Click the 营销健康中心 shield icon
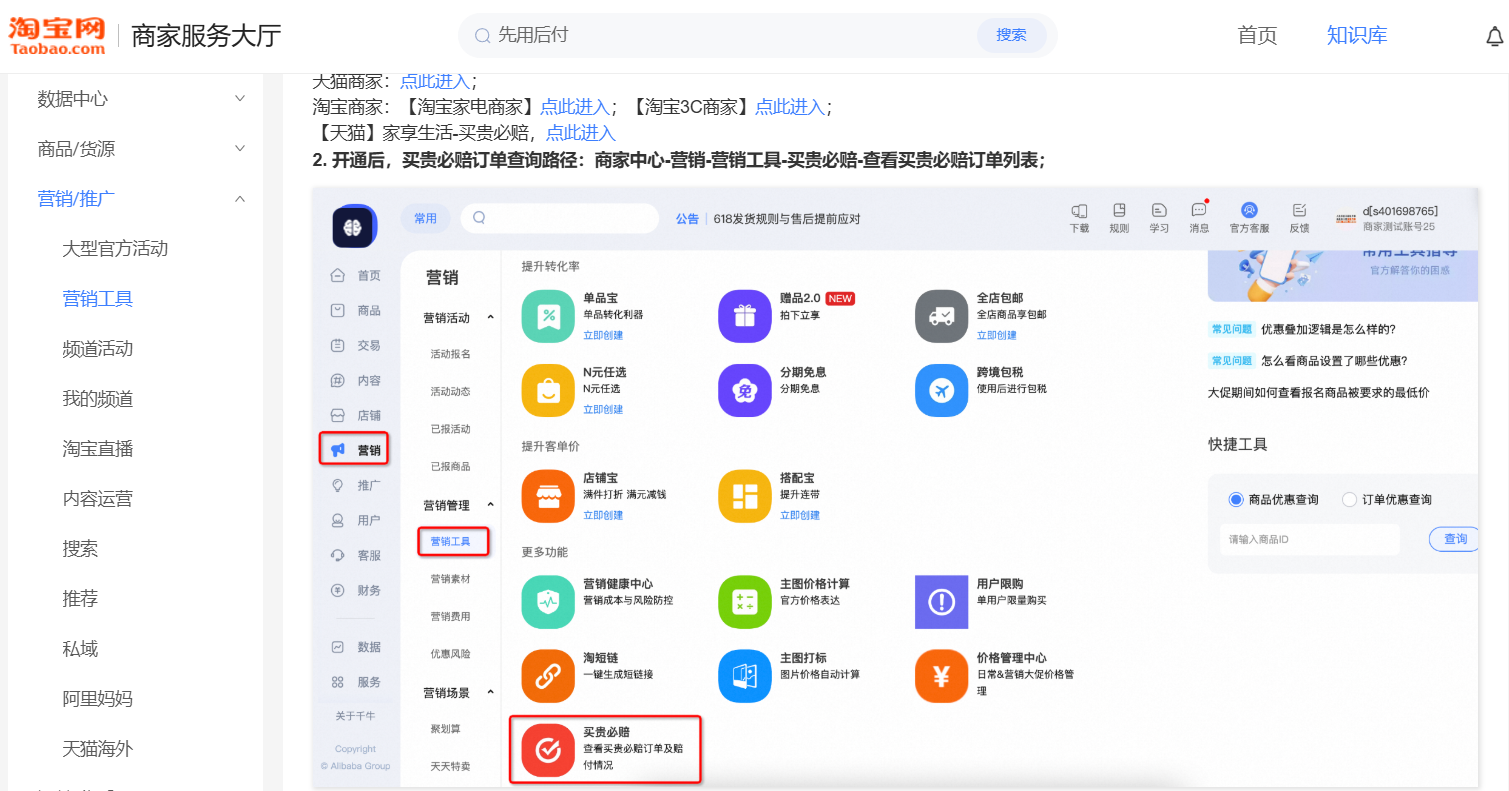The height and width of the screenshot is (791, 1509). (x=548, y=602)
